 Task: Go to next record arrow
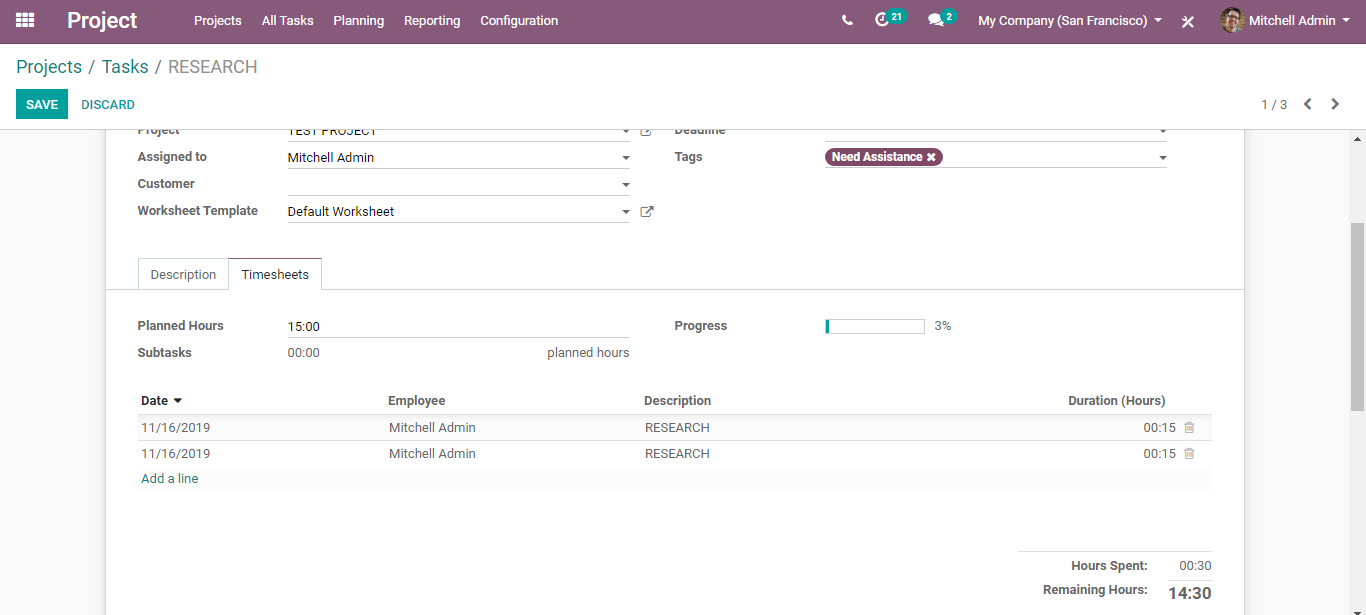pos(1335,104)
